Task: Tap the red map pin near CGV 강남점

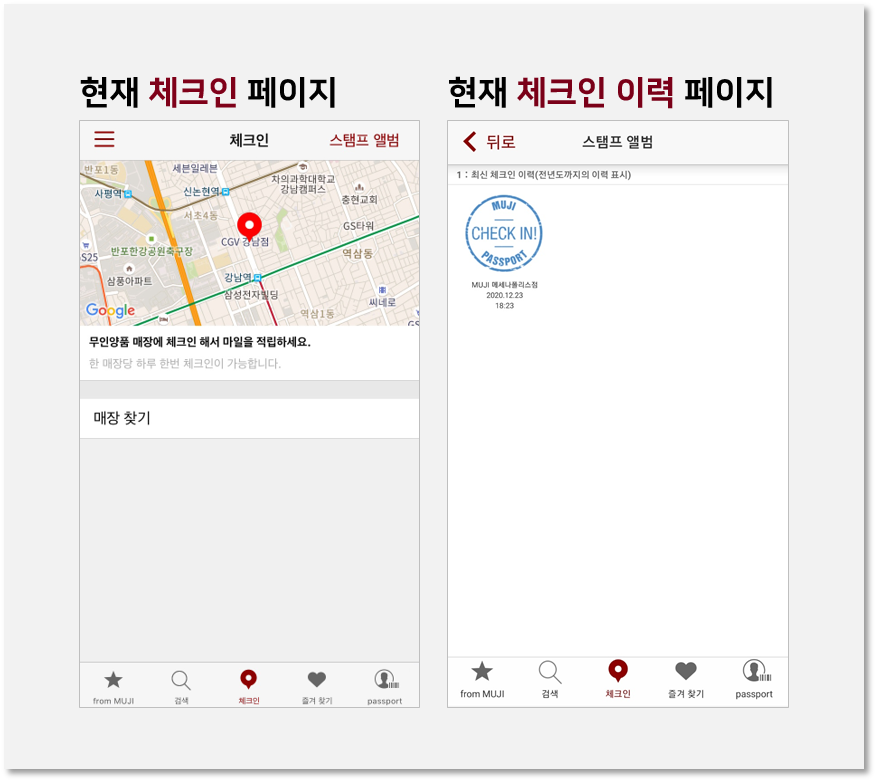Action: click(x=249, y=224)
